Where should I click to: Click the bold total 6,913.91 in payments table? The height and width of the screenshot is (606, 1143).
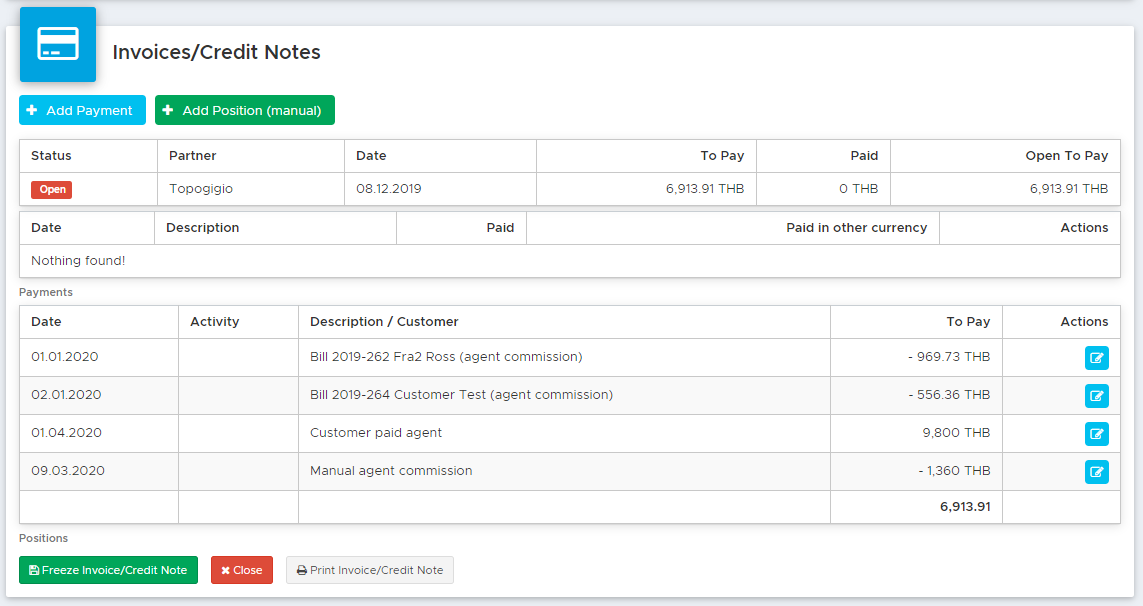[x=965, y=507]
